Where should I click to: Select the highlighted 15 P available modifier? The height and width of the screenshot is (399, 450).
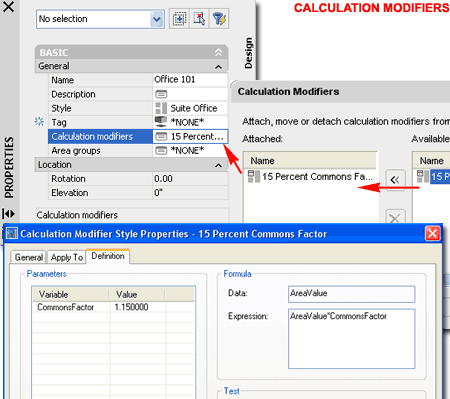coord(439,176)
